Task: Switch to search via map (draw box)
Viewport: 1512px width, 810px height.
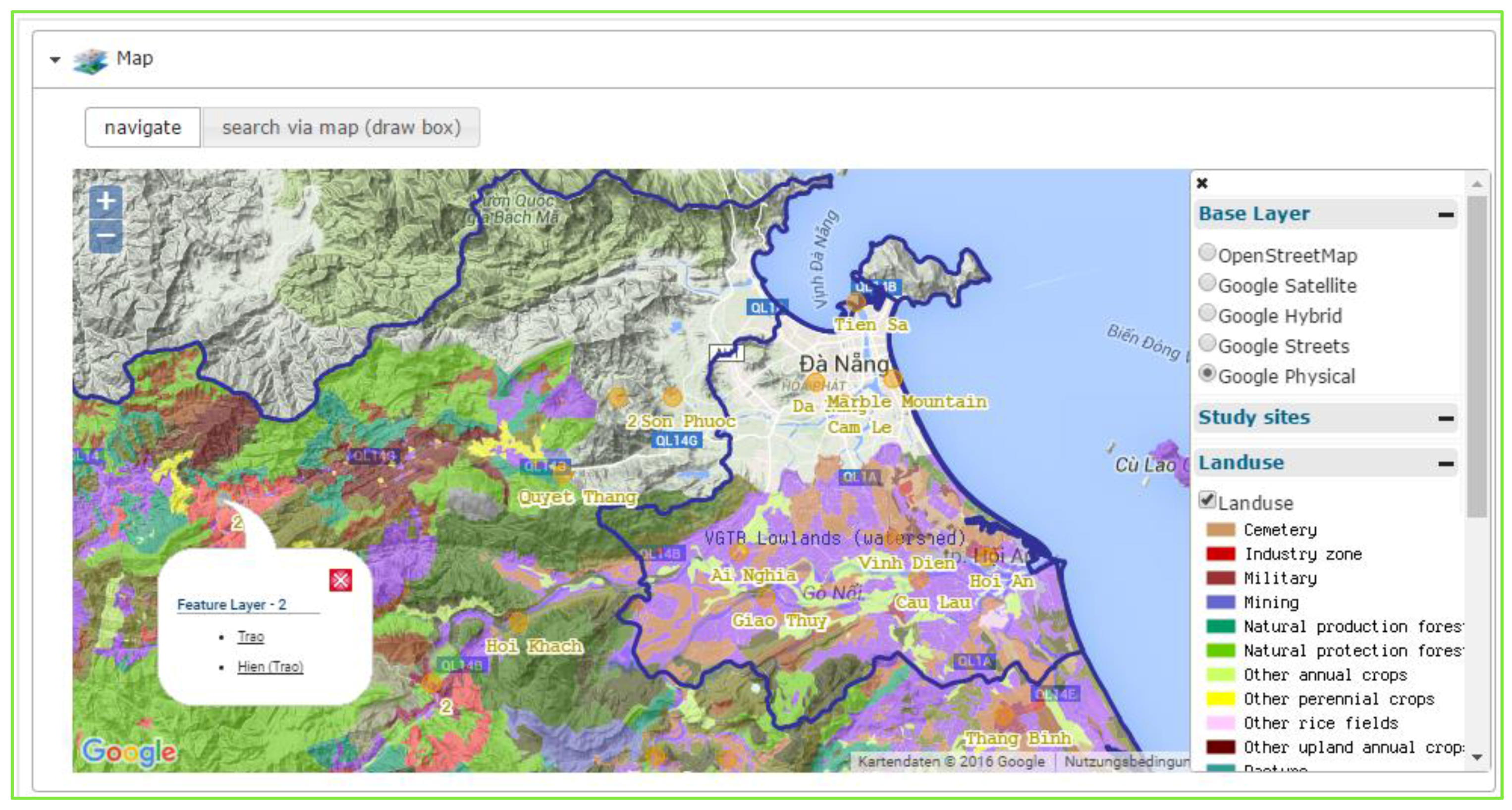Action: pos(341,127)
